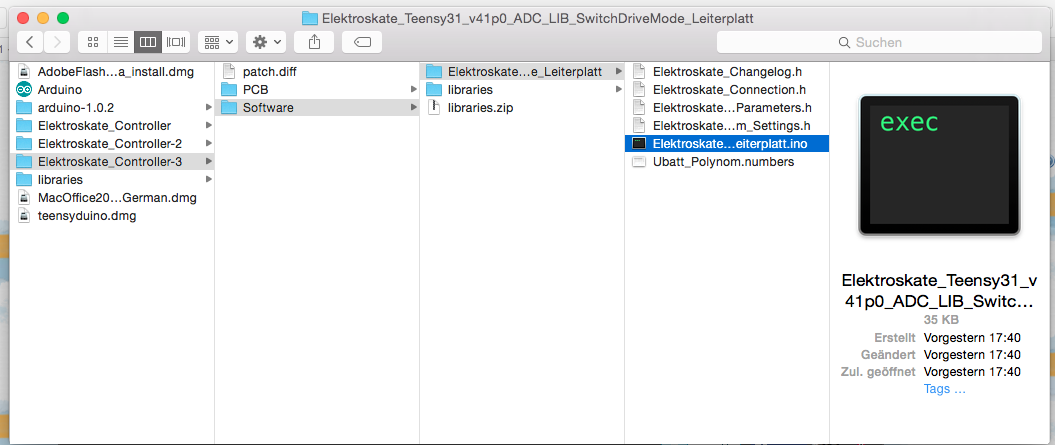
Task: Open the arrange-by dropdown
Action: tap(218, 42)
